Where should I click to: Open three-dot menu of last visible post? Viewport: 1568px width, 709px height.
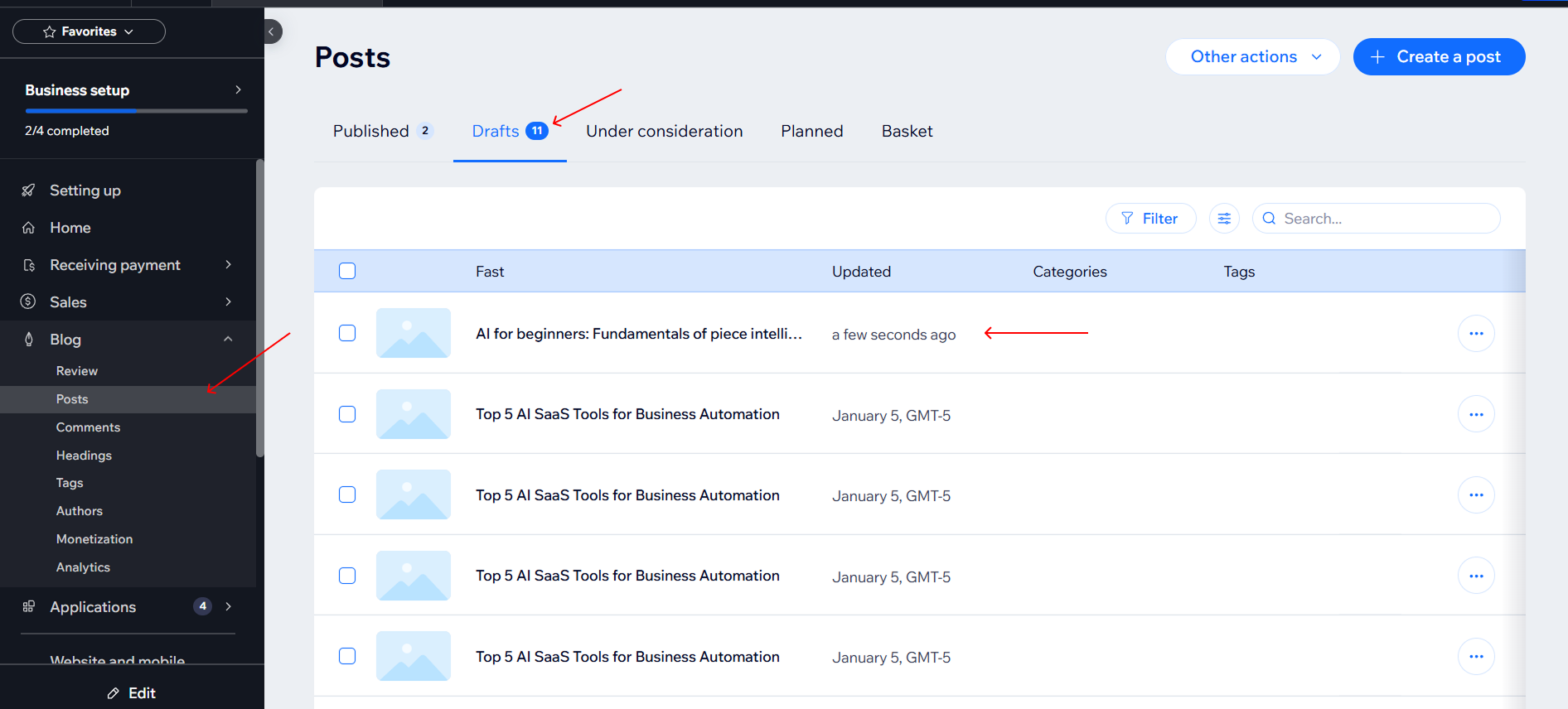pyautogui.click(x=1475, y=657)
